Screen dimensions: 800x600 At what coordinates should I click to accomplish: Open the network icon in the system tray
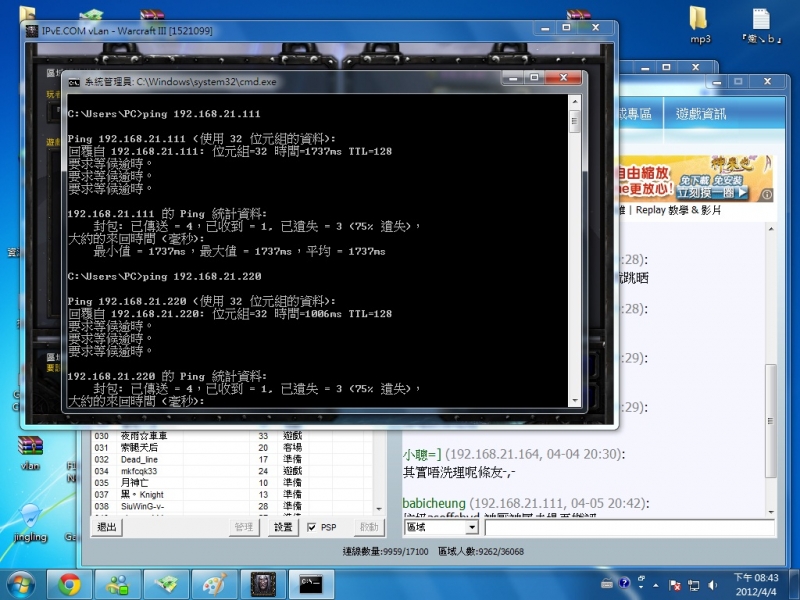tap(694, 584)
